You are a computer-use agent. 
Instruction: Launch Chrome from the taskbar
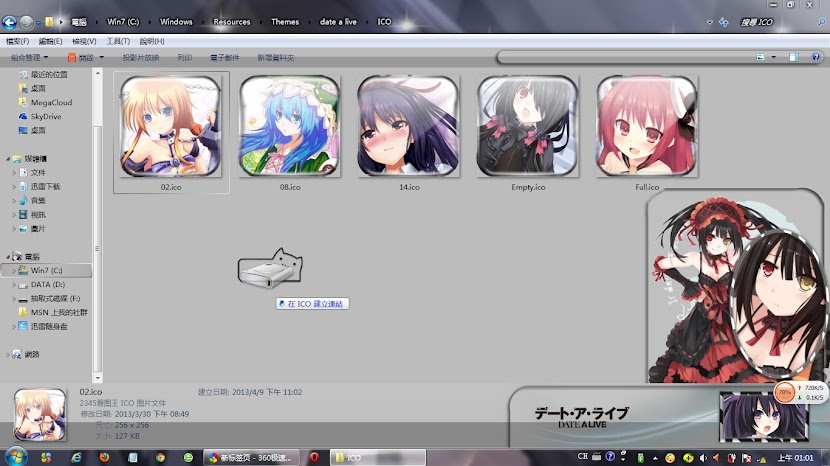pos(160,458)
